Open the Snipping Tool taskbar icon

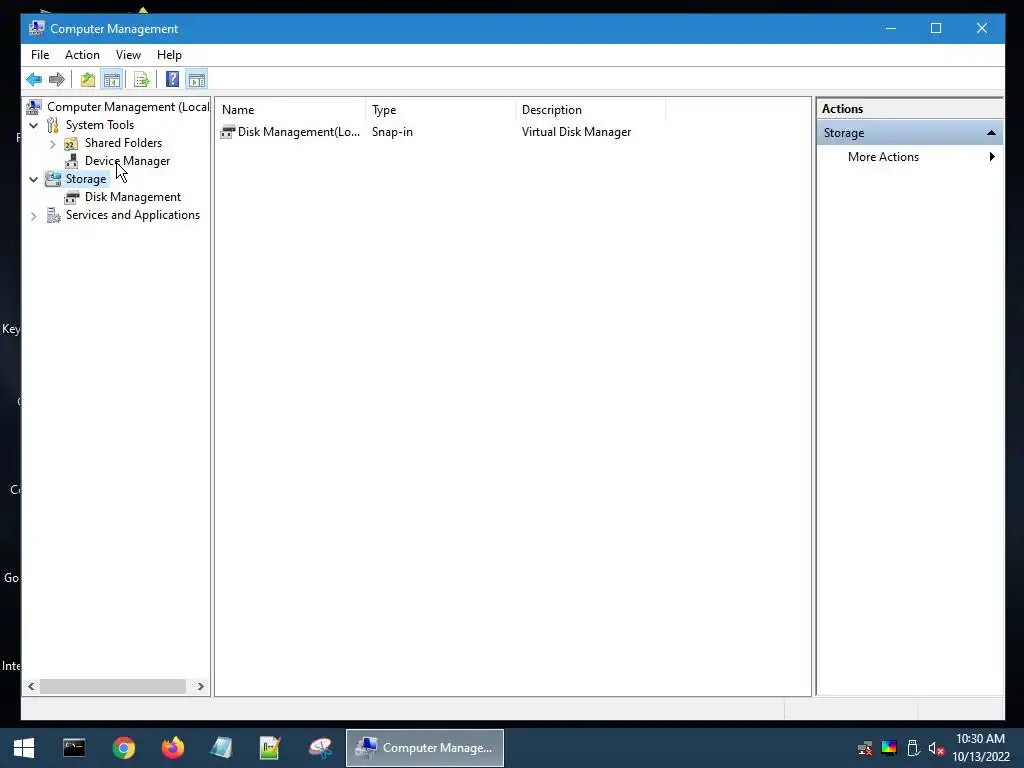coord(320,748)
